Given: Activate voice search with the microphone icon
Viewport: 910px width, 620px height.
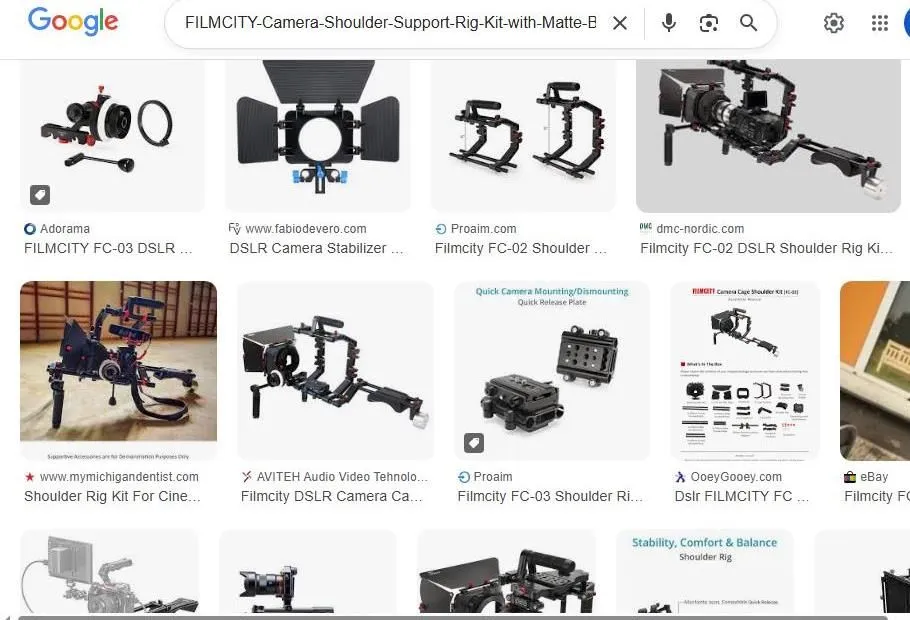Looking at the screenshot, I should coord(668,22).
